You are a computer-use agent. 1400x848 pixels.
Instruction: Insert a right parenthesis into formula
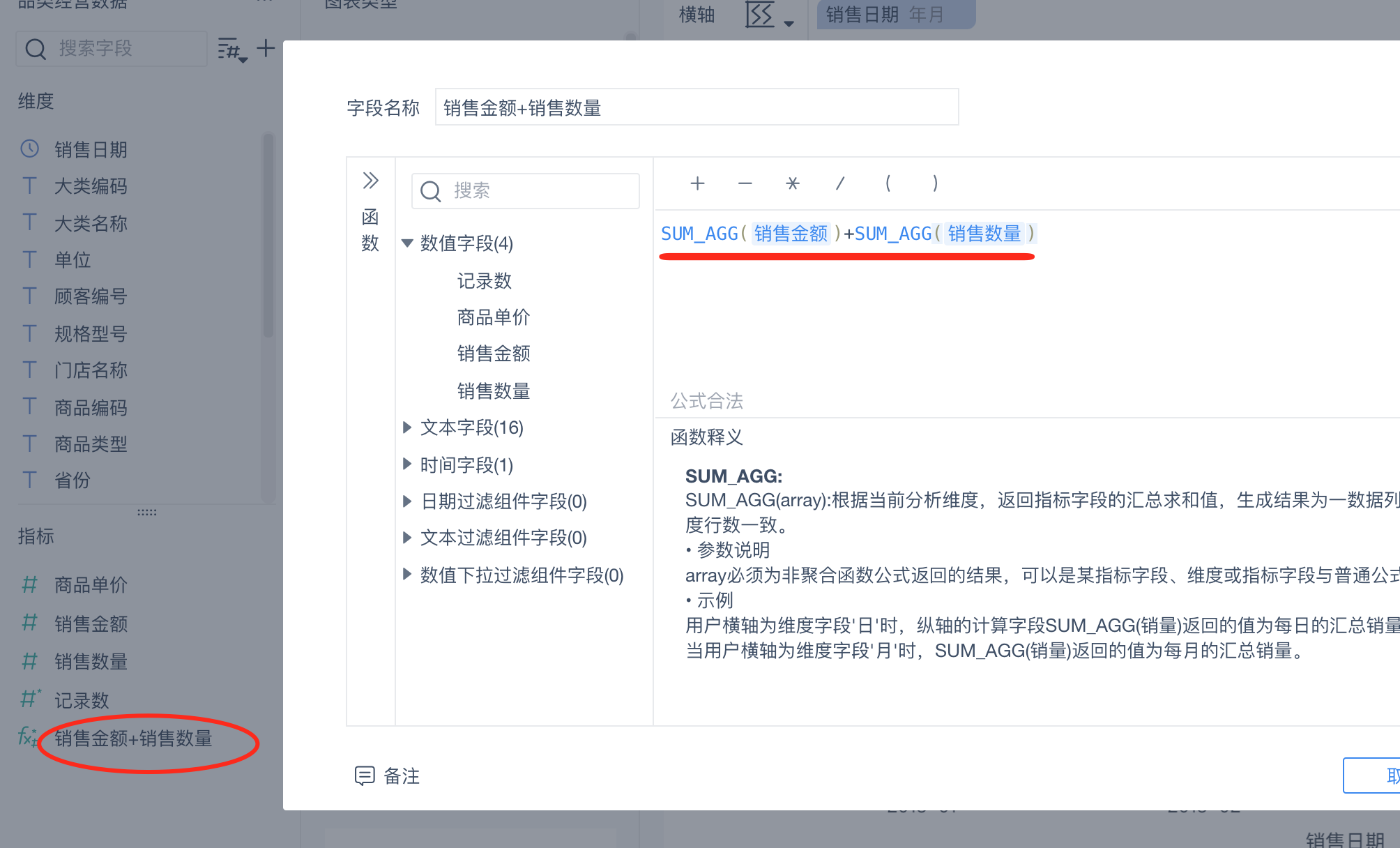[935, 183]
